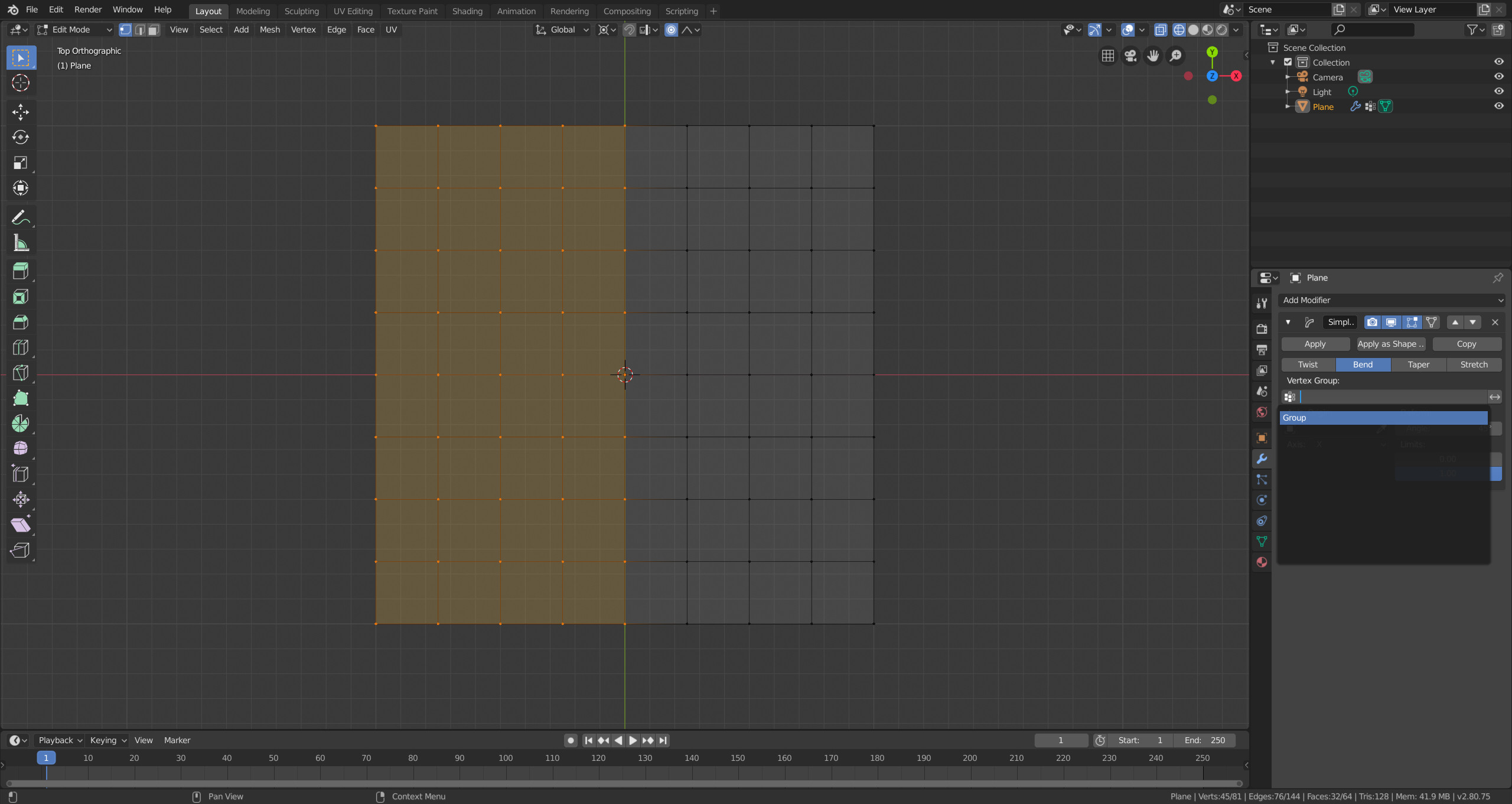Switch to orthographic/perspective grid view icon
The width and height of the screenshot is (1512, 804).
[x=1108, y=56]
